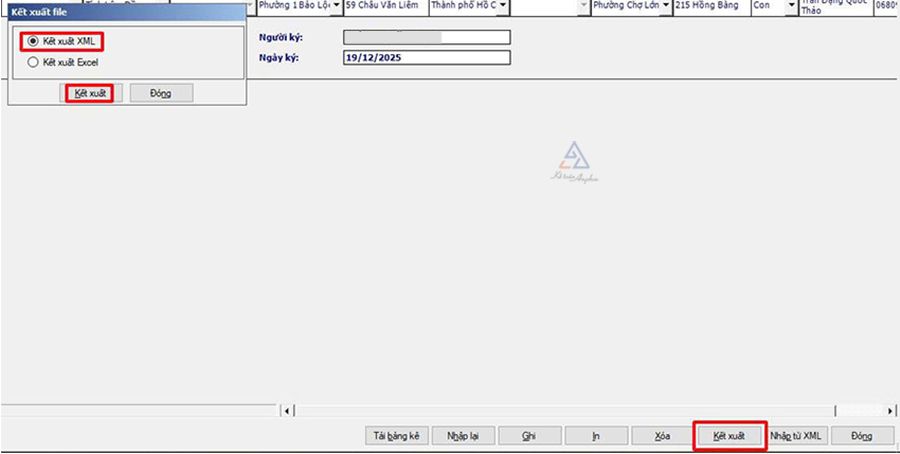Open the Thành phố Hồ C dropdown
900x454 pixels.
point(502,6)
